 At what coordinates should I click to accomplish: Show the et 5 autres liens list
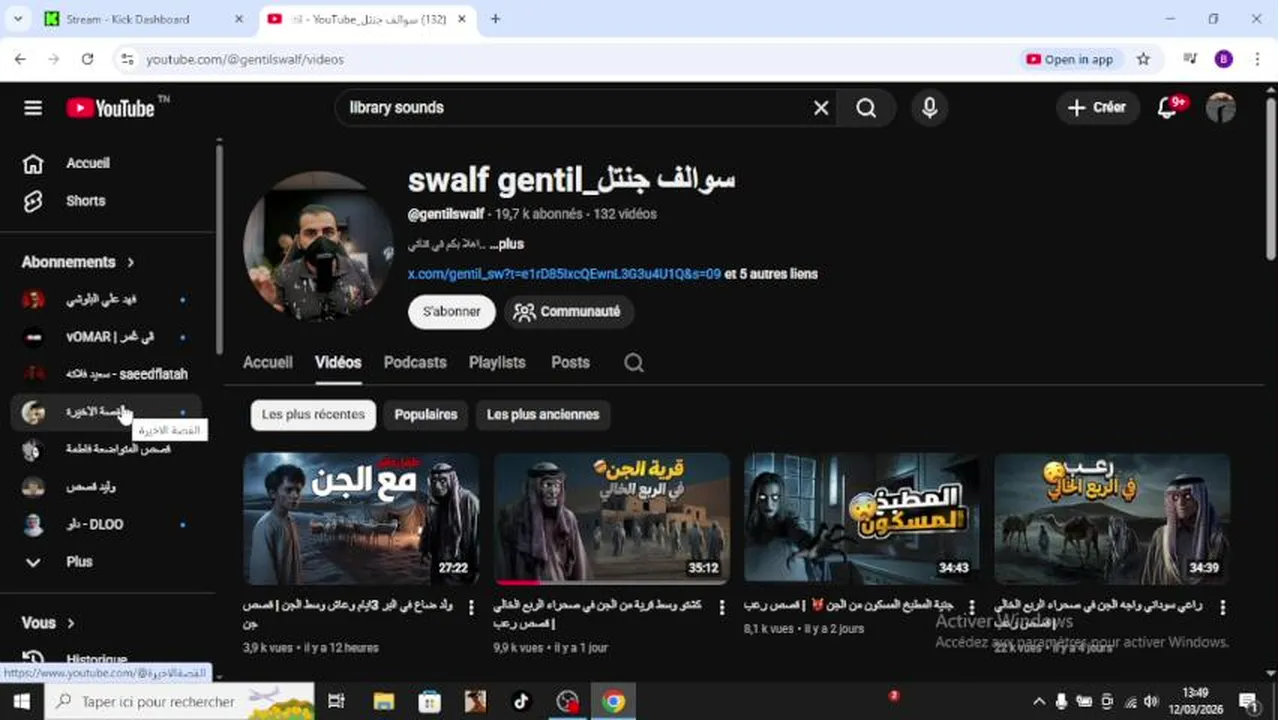771,274
